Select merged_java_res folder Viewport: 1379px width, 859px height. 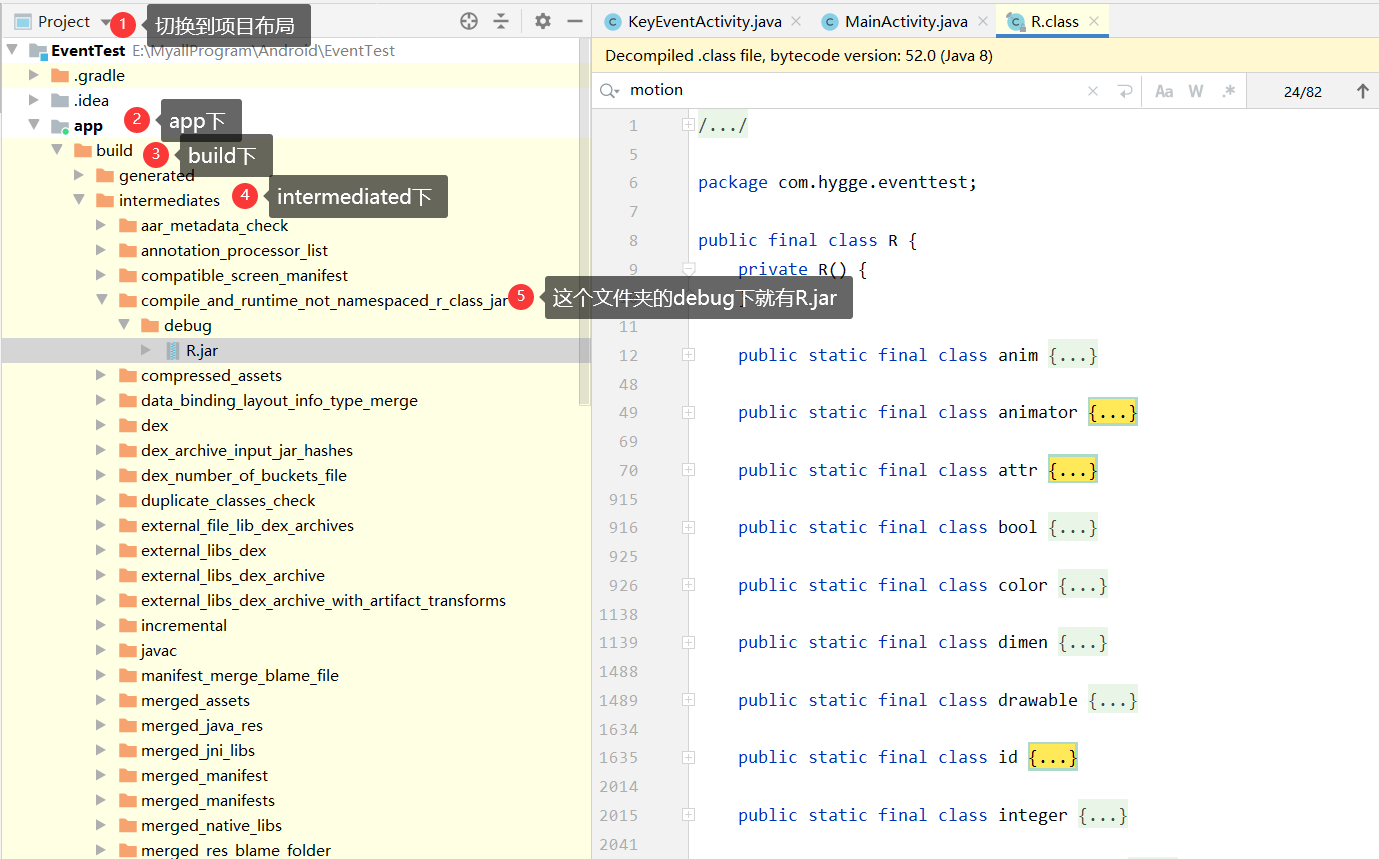tap(202, 725)
